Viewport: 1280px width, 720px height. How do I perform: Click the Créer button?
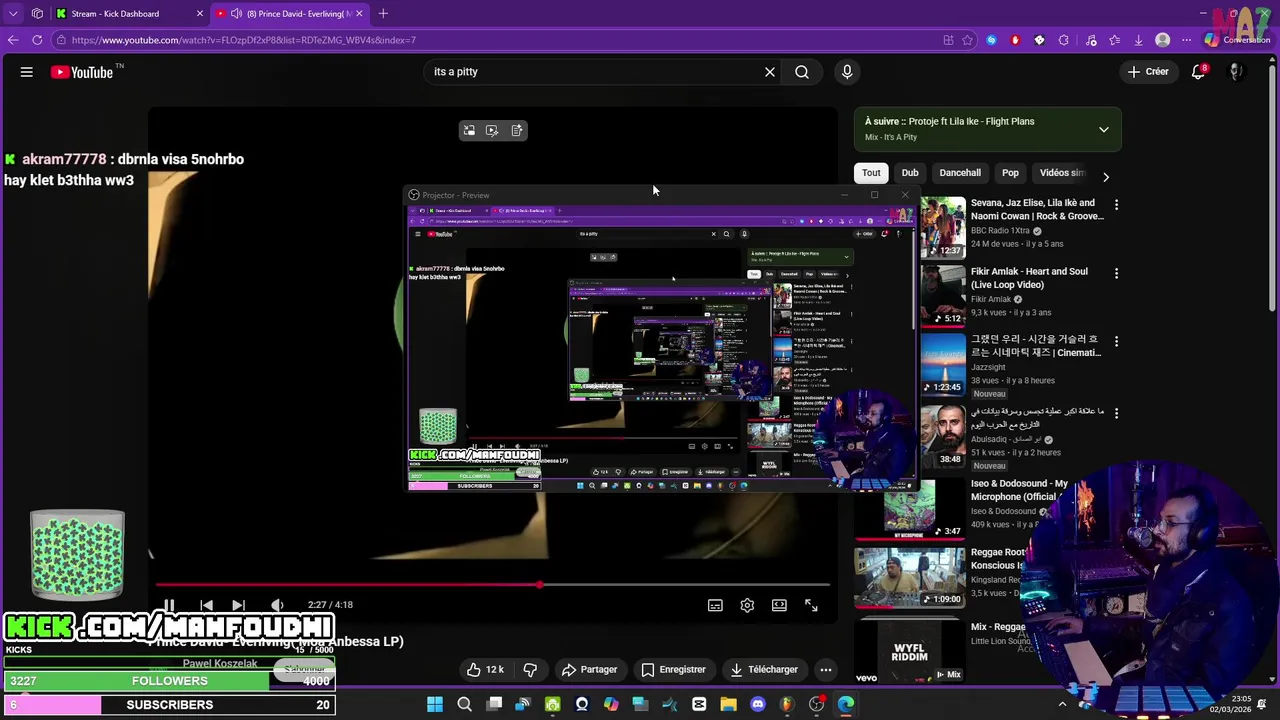click(x=1148, y=72)
